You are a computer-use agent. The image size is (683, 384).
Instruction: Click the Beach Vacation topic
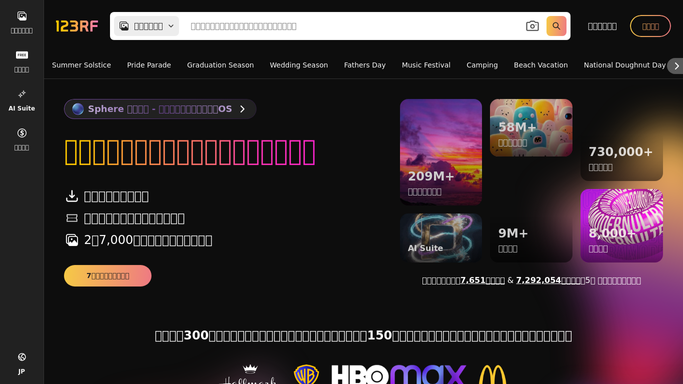(x=541, y=65)
